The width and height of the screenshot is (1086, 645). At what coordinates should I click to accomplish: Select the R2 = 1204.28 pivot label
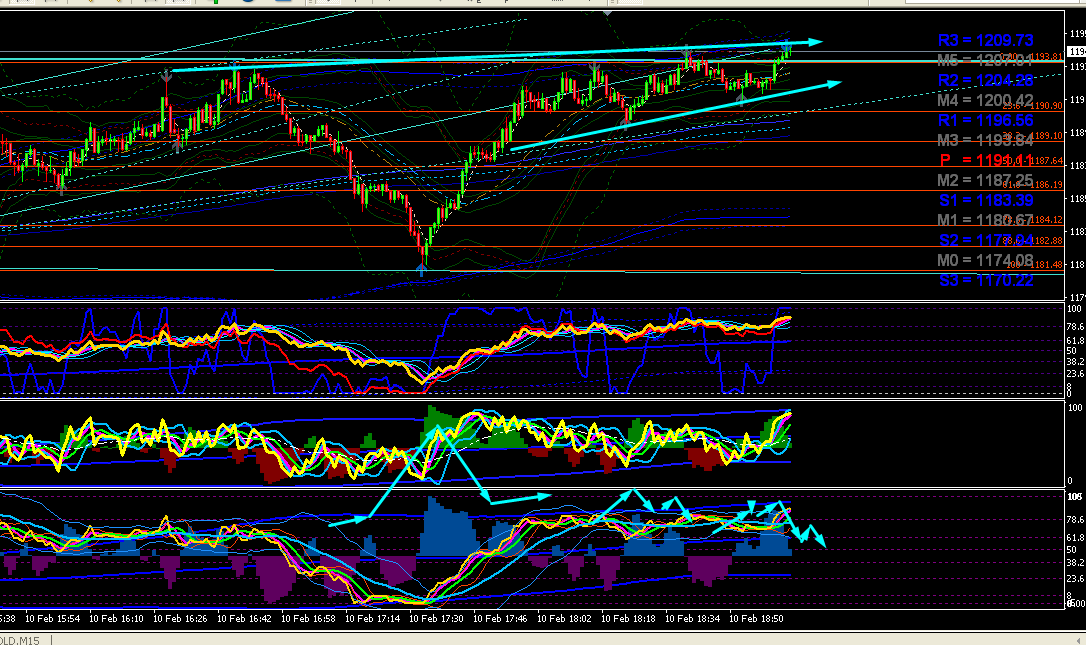pyautogui.click(x=986, y=80)
